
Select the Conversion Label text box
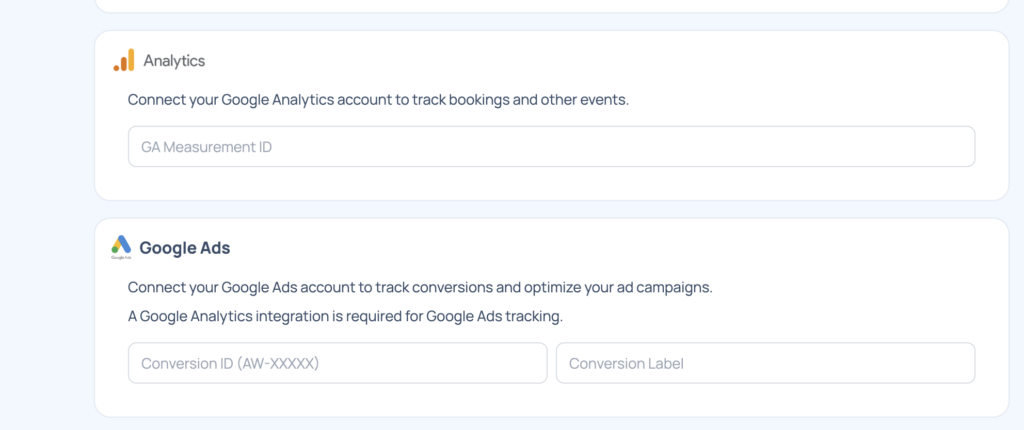click(765, 363)
